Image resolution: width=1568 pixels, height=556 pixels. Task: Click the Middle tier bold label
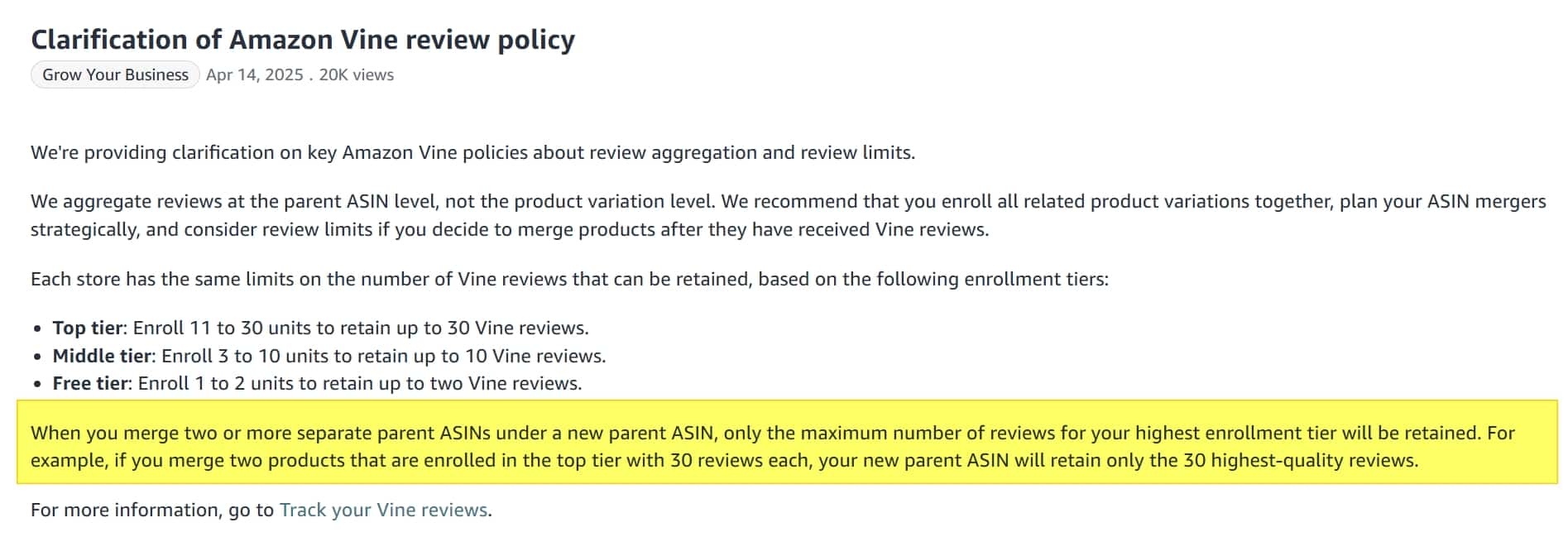tap(103, 356)
